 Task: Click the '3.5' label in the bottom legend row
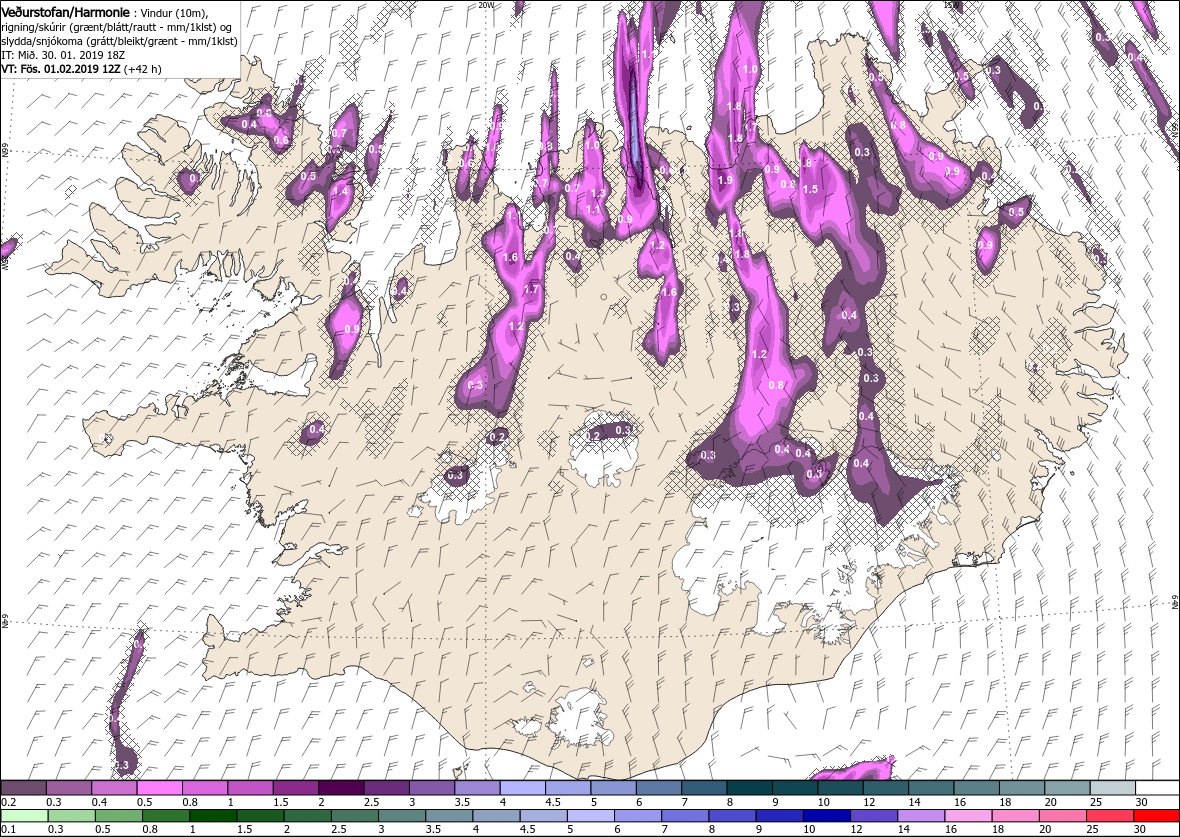(433, 829)
